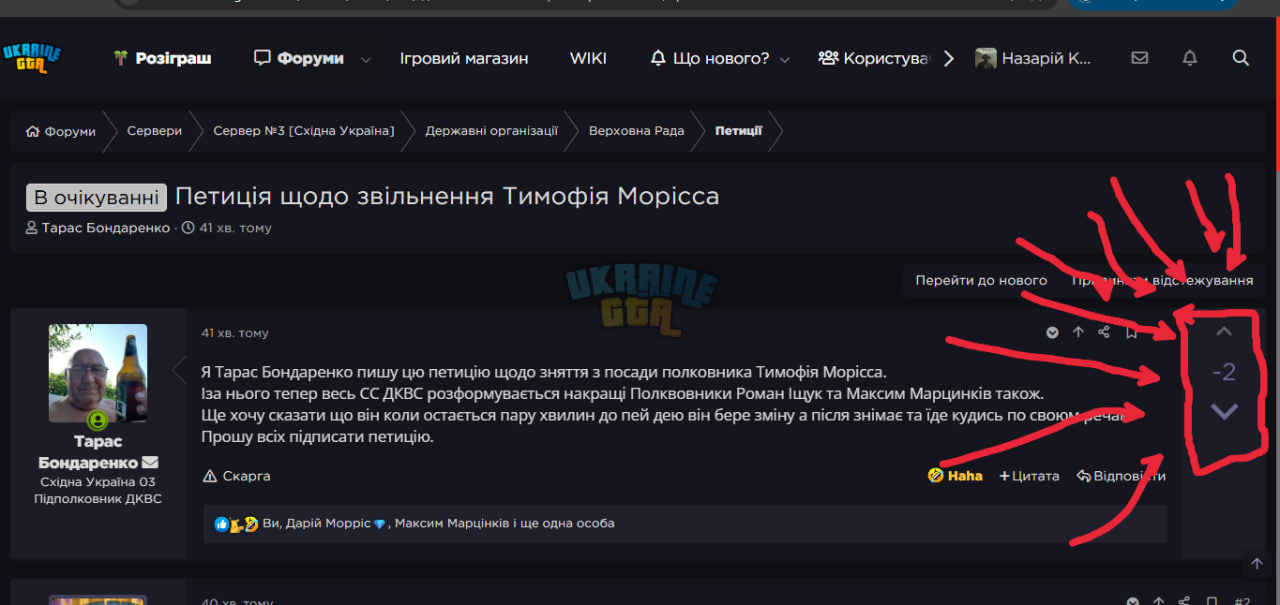
Task: Open the first post's options dropdown arrow icon
Action: [x=1052, y=333]
